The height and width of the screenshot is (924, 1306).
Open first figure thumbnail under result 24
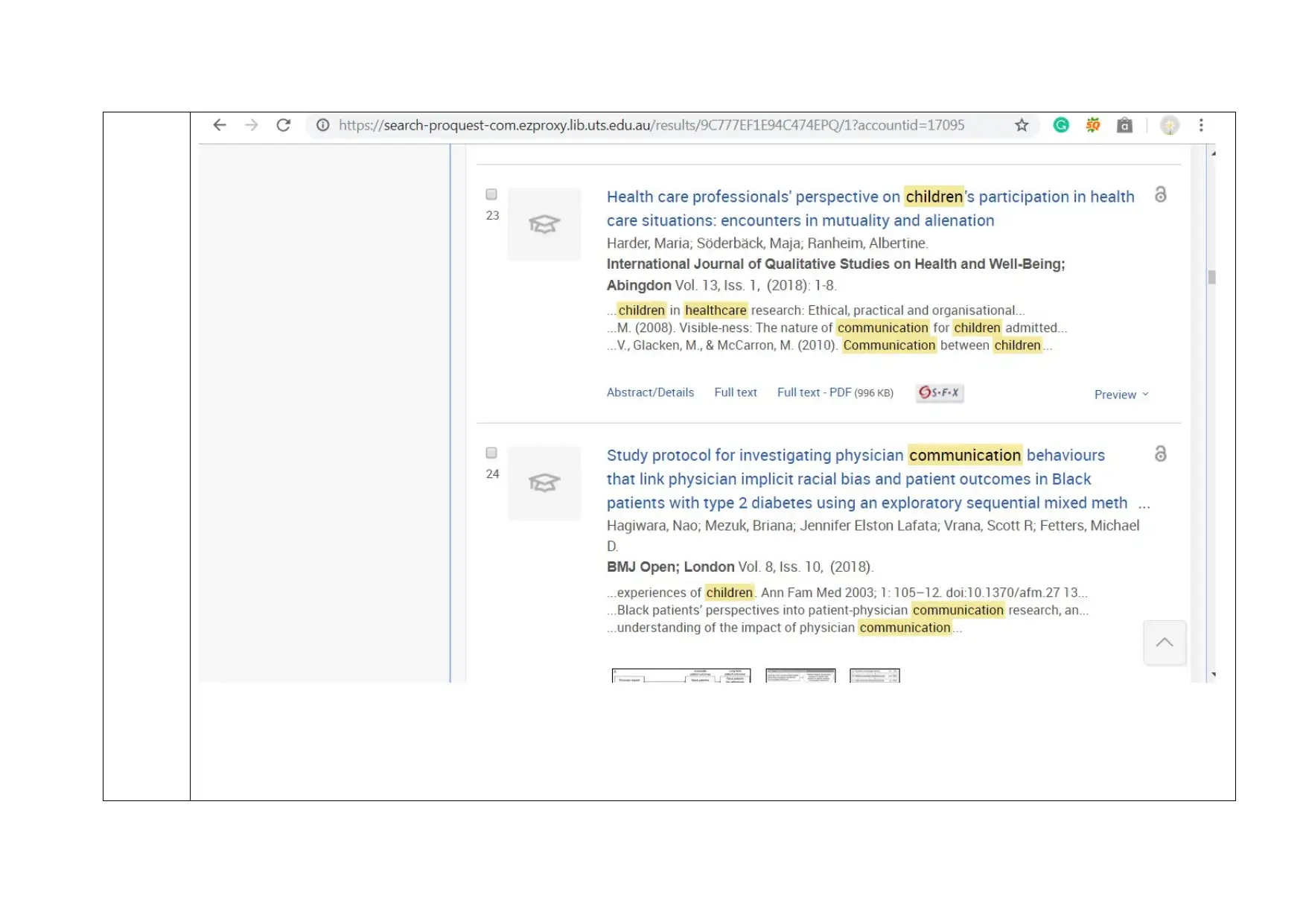tap(681, 675)
